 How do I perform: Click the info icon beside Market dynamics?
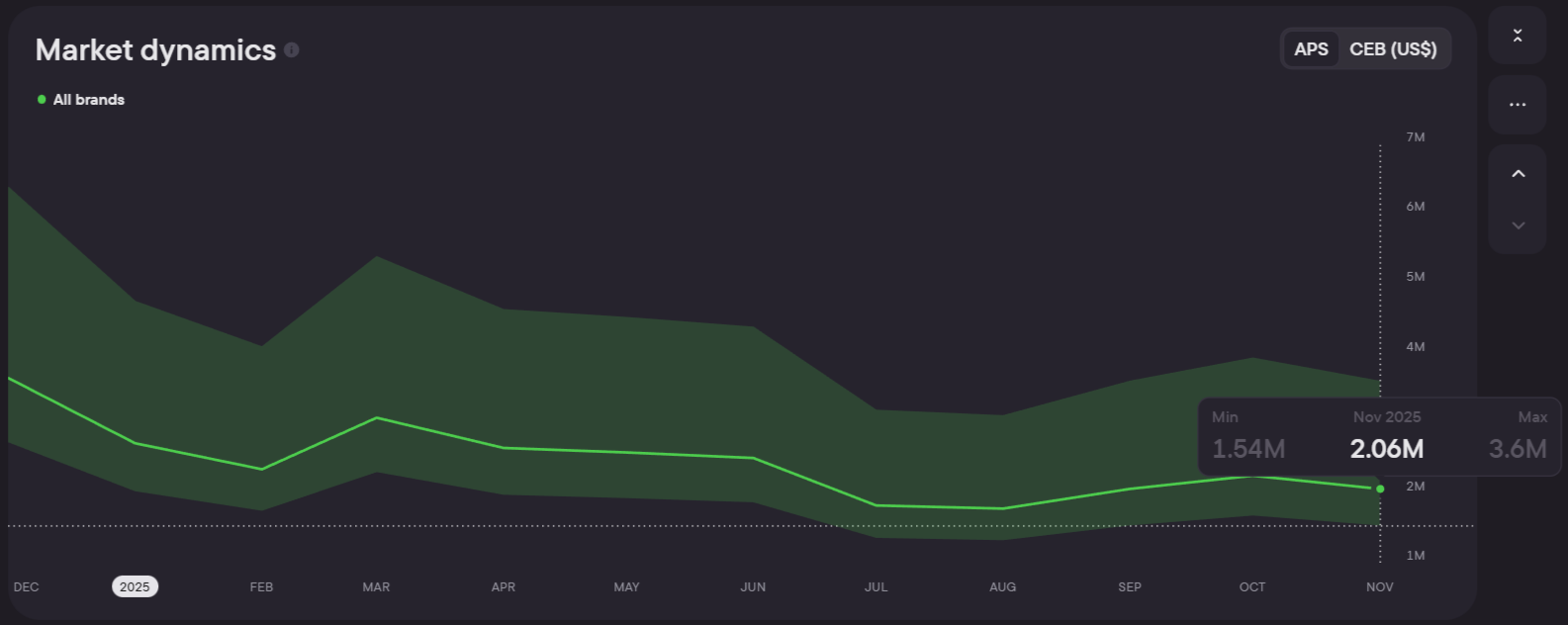(292, 49)
